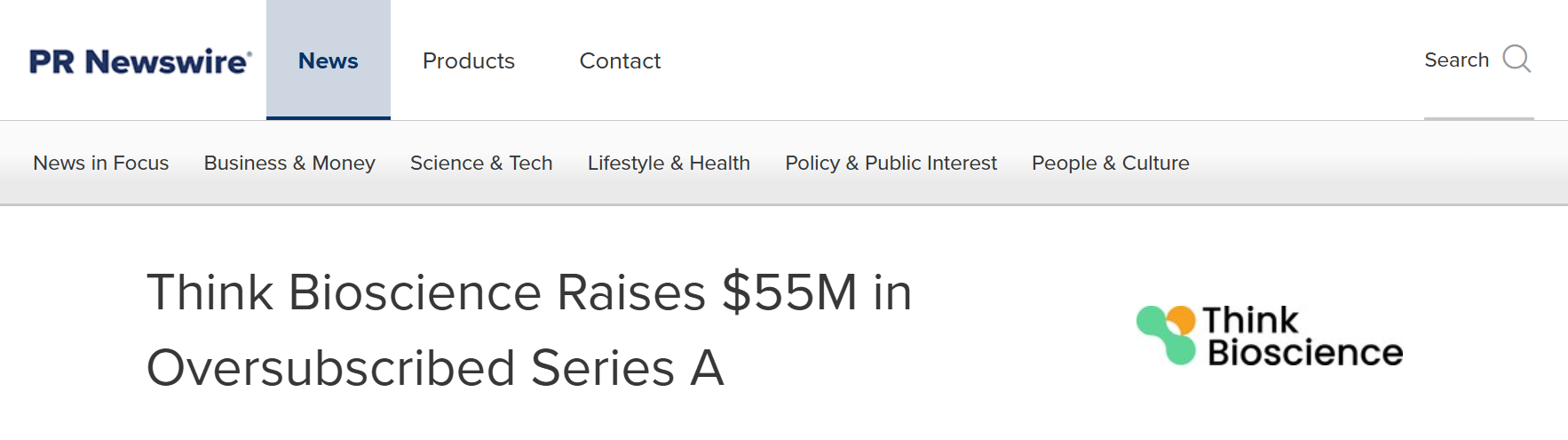Go to the Contact page

[620, 60]
